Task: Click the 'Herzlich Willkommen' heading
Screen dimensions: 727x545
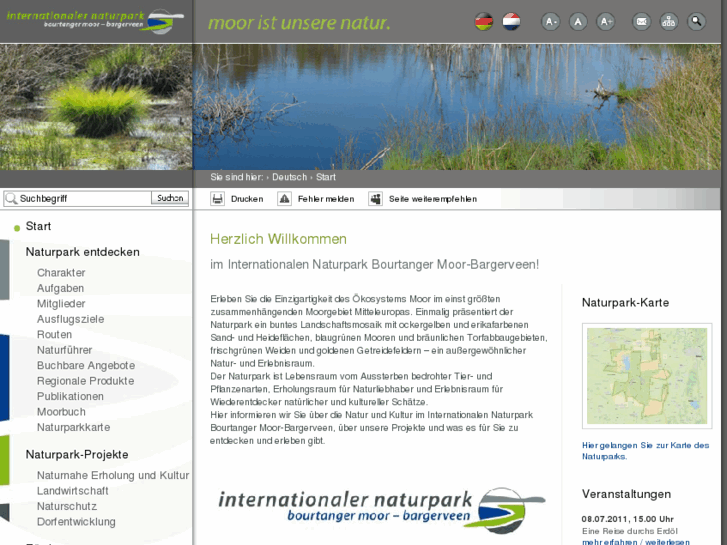Action: click(278, 239)
